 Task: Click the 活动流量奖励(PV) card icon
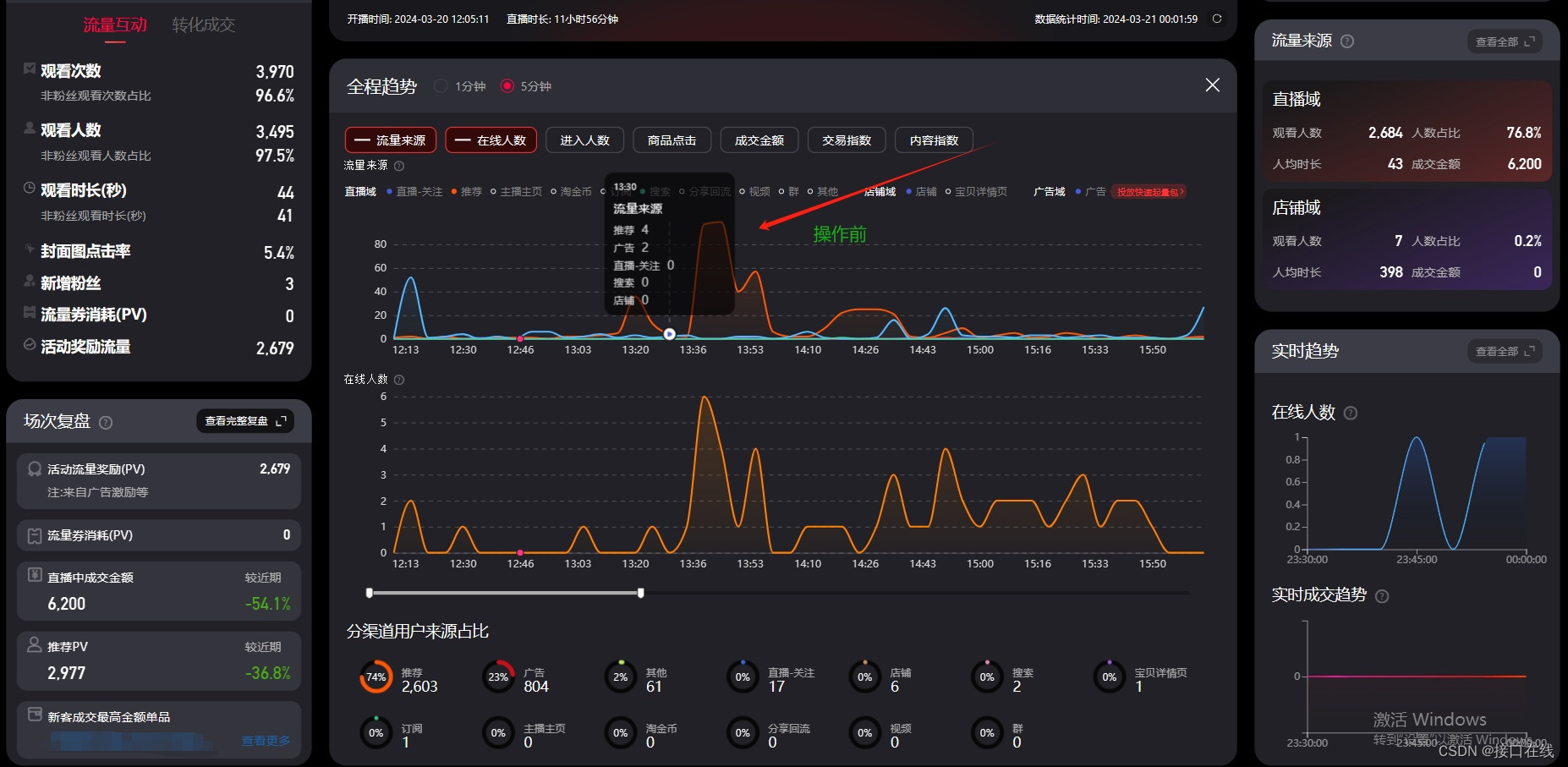tap(35, 468)
